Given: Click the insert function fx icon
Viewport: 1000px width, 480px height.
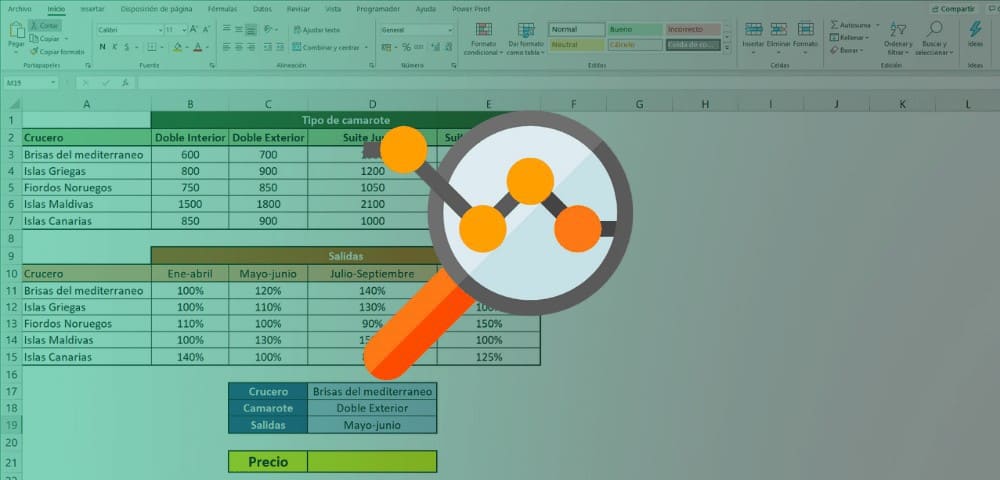Looking at the screenshot, I should click(x=126, y=83).
